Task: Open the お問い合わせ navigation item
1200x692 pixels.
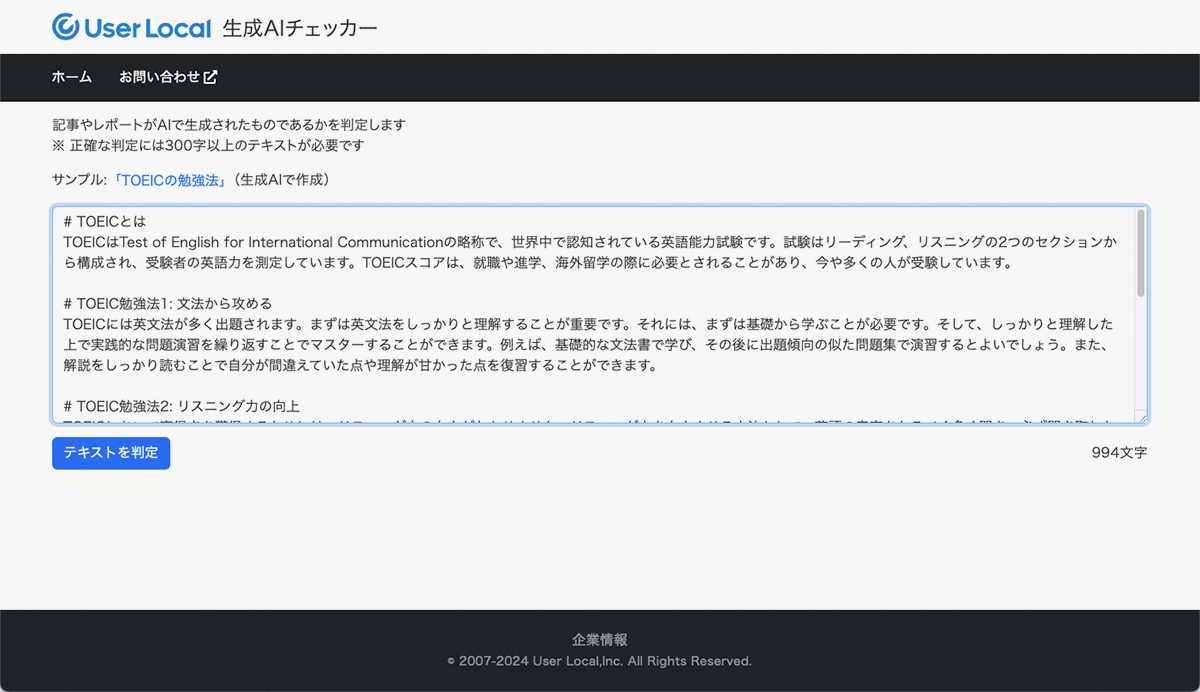Action: (159, 77)
